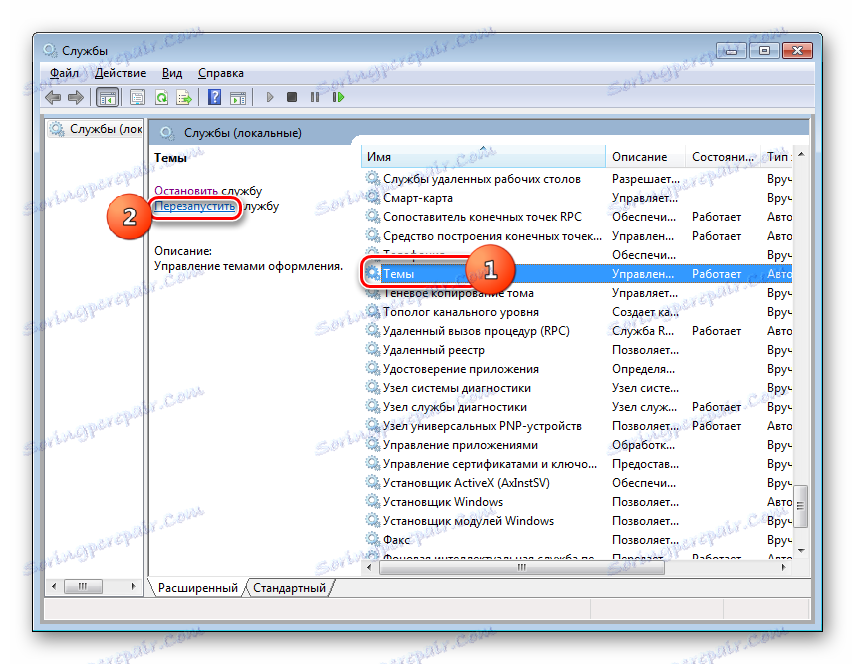Switch to the Расширенный tab

click(197, 588)
